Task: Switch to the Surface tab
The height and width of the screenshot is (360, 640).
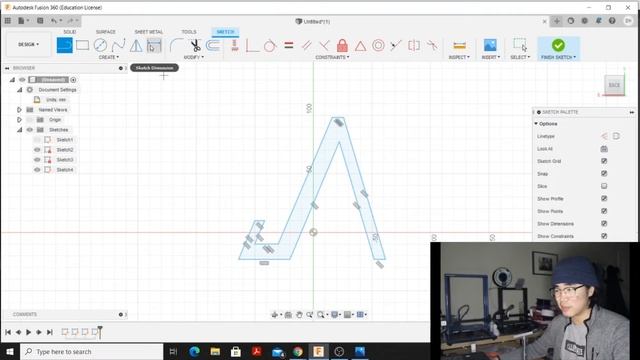Action: [x=106, y=32]
